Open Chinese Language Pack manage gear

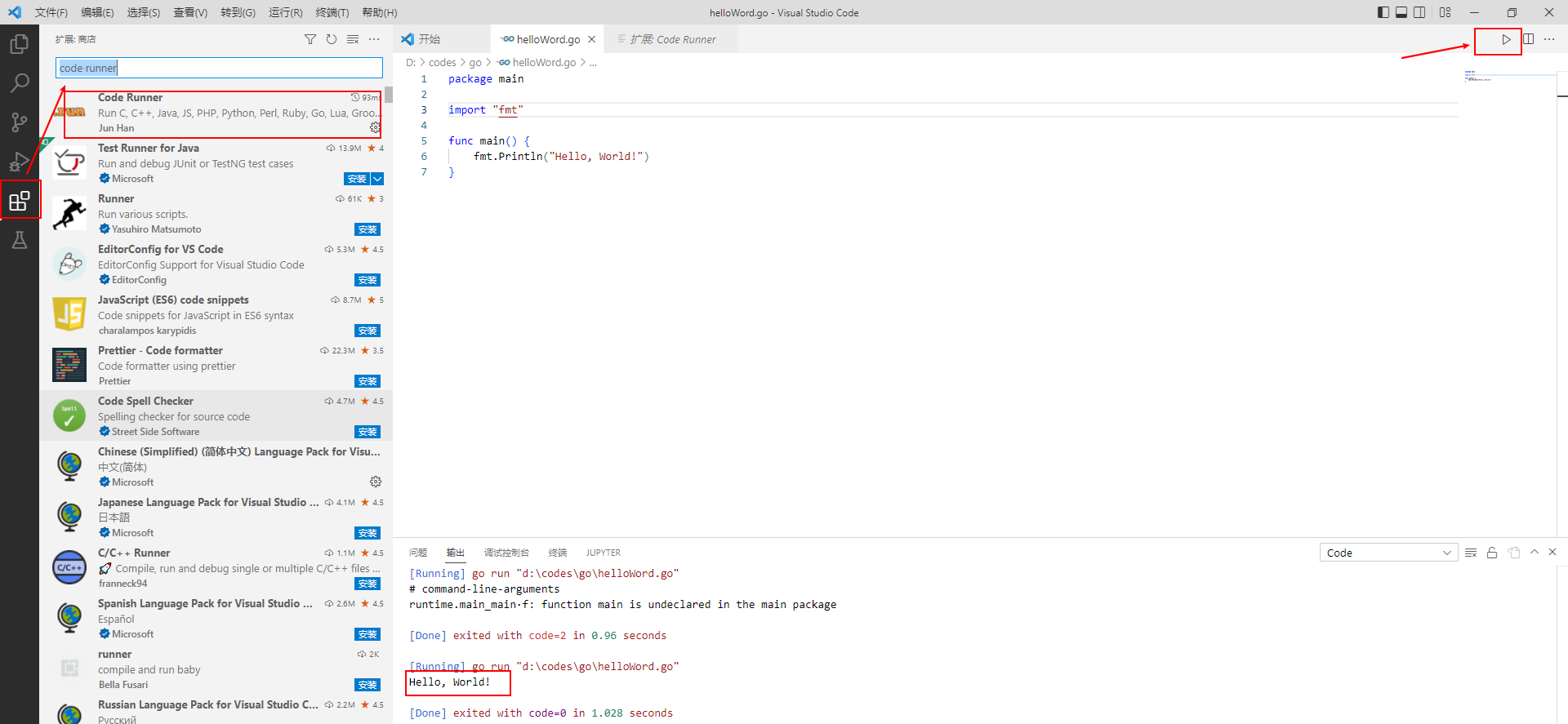pos(376,482)
